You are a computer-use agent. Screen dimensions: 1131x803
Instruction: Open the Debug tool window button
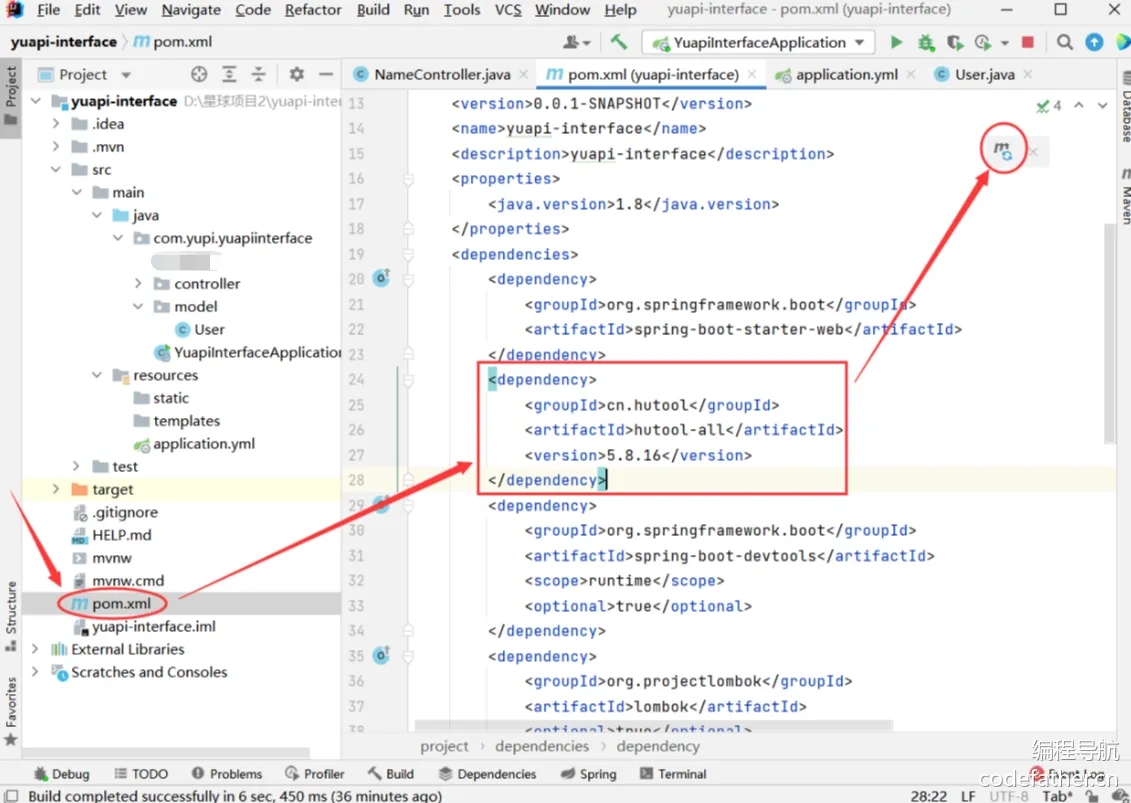pyautogui.click(x=62, y=773)
